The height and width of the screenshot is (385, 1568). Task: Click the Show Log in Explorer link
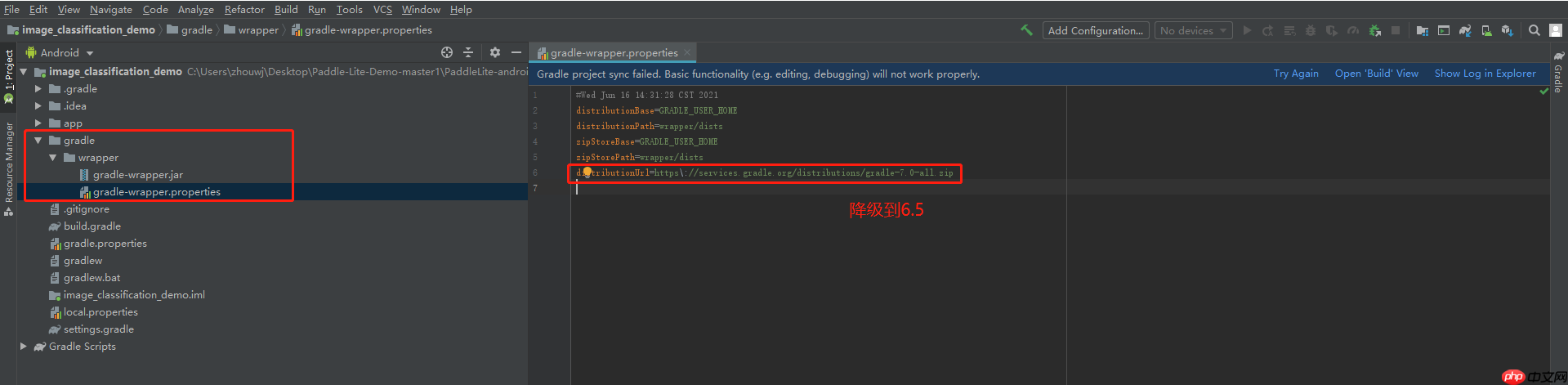coord(1485,74)
